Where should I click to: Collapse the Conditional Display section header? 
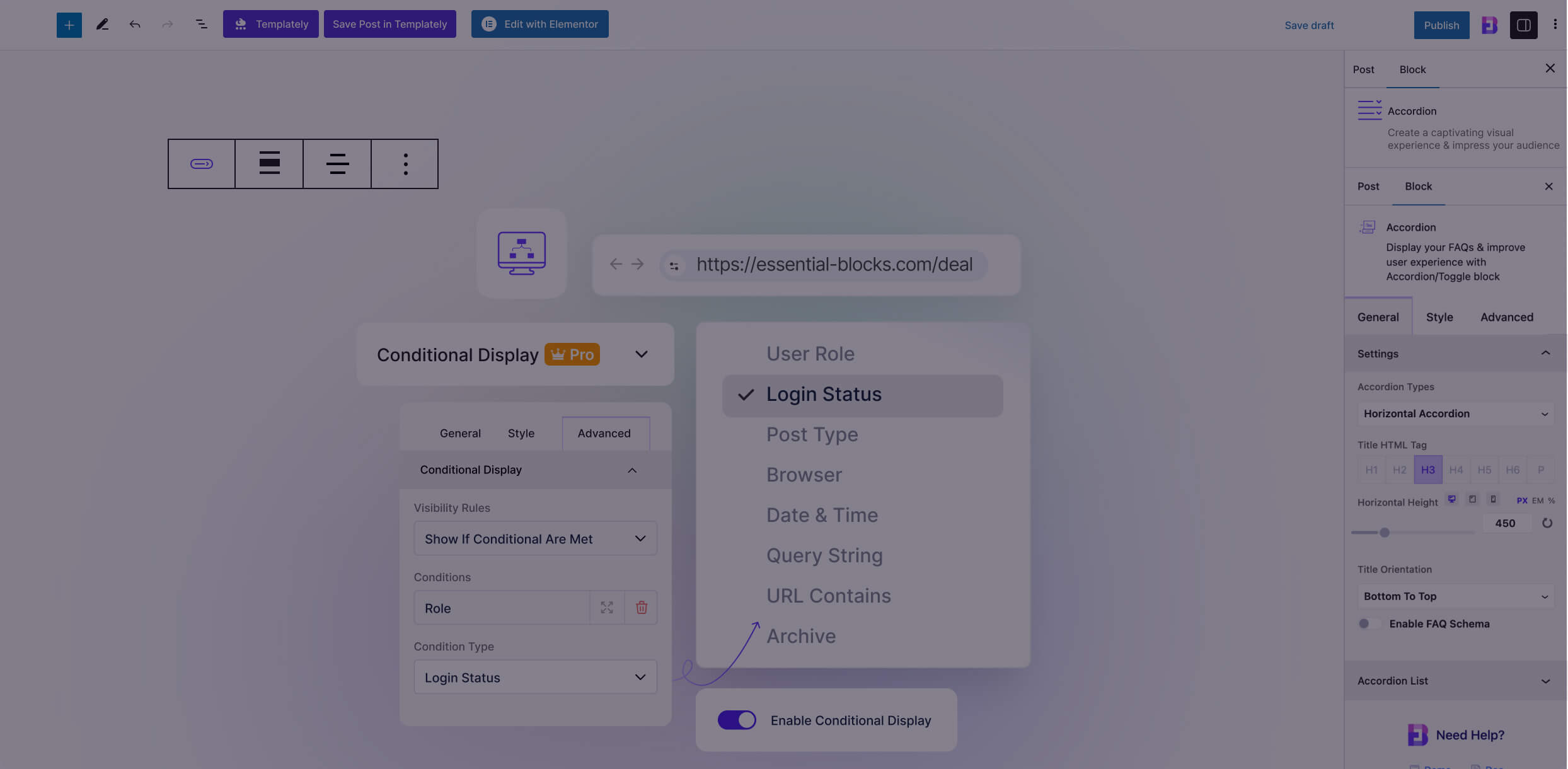(536, 470)
